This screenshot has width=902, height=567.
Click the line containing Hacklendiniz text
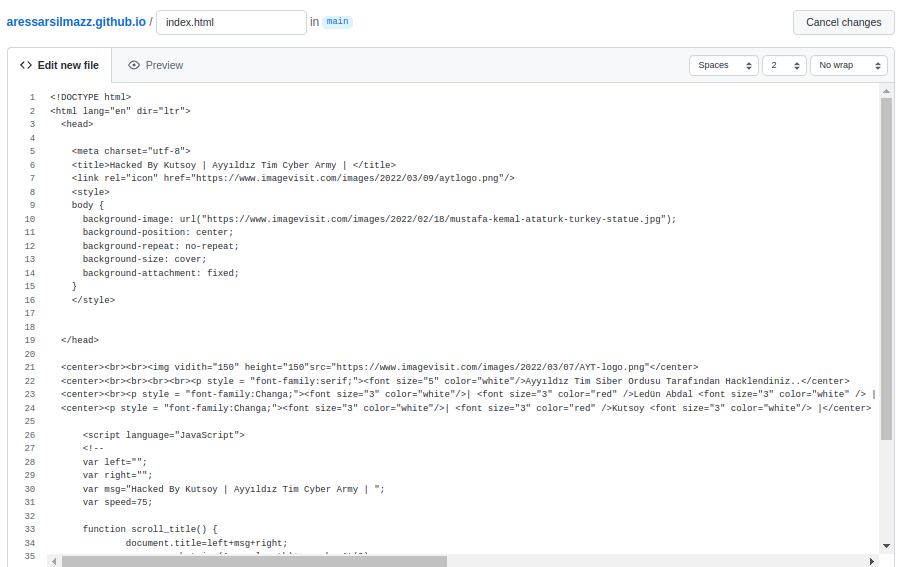455,381
